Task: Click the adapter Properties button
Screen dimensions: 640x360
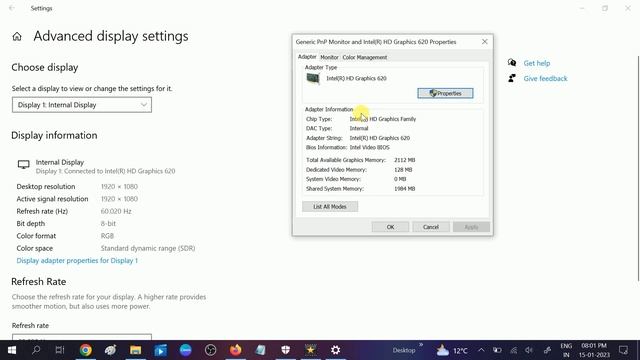Action: click(x=445, y=93)
